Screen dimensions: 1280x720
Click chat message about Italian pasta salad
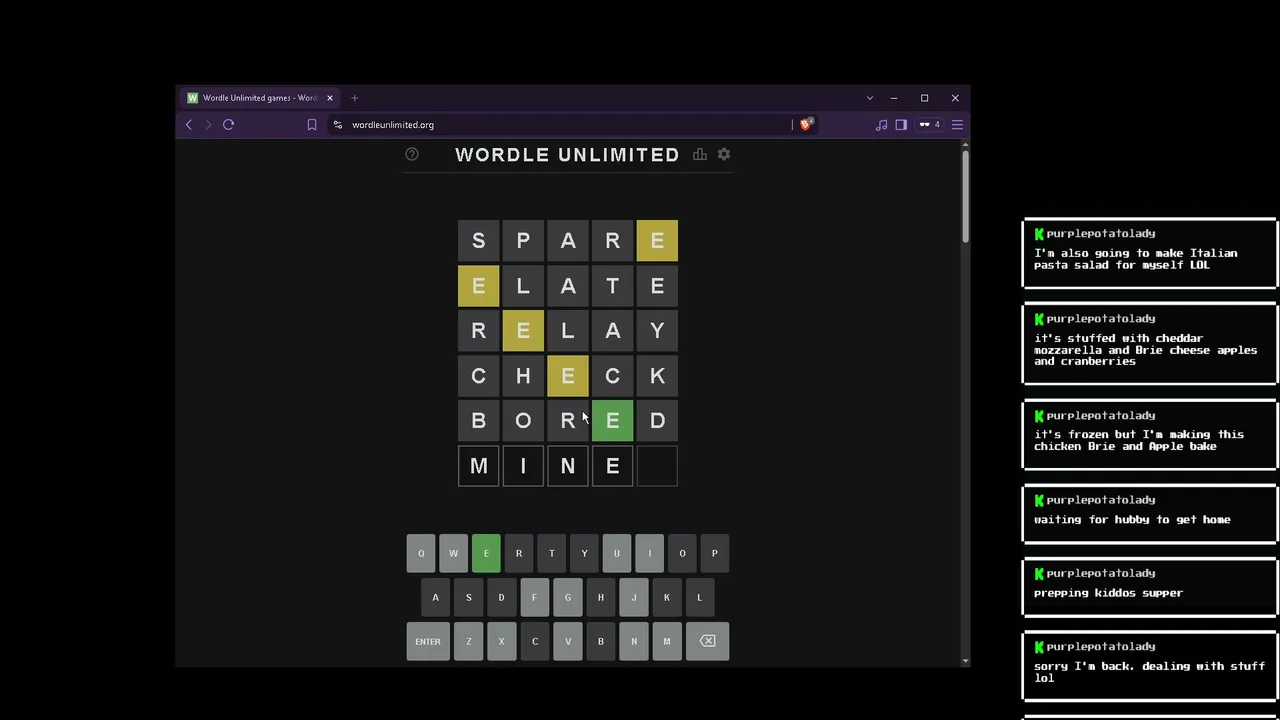tap(1136, 259)
